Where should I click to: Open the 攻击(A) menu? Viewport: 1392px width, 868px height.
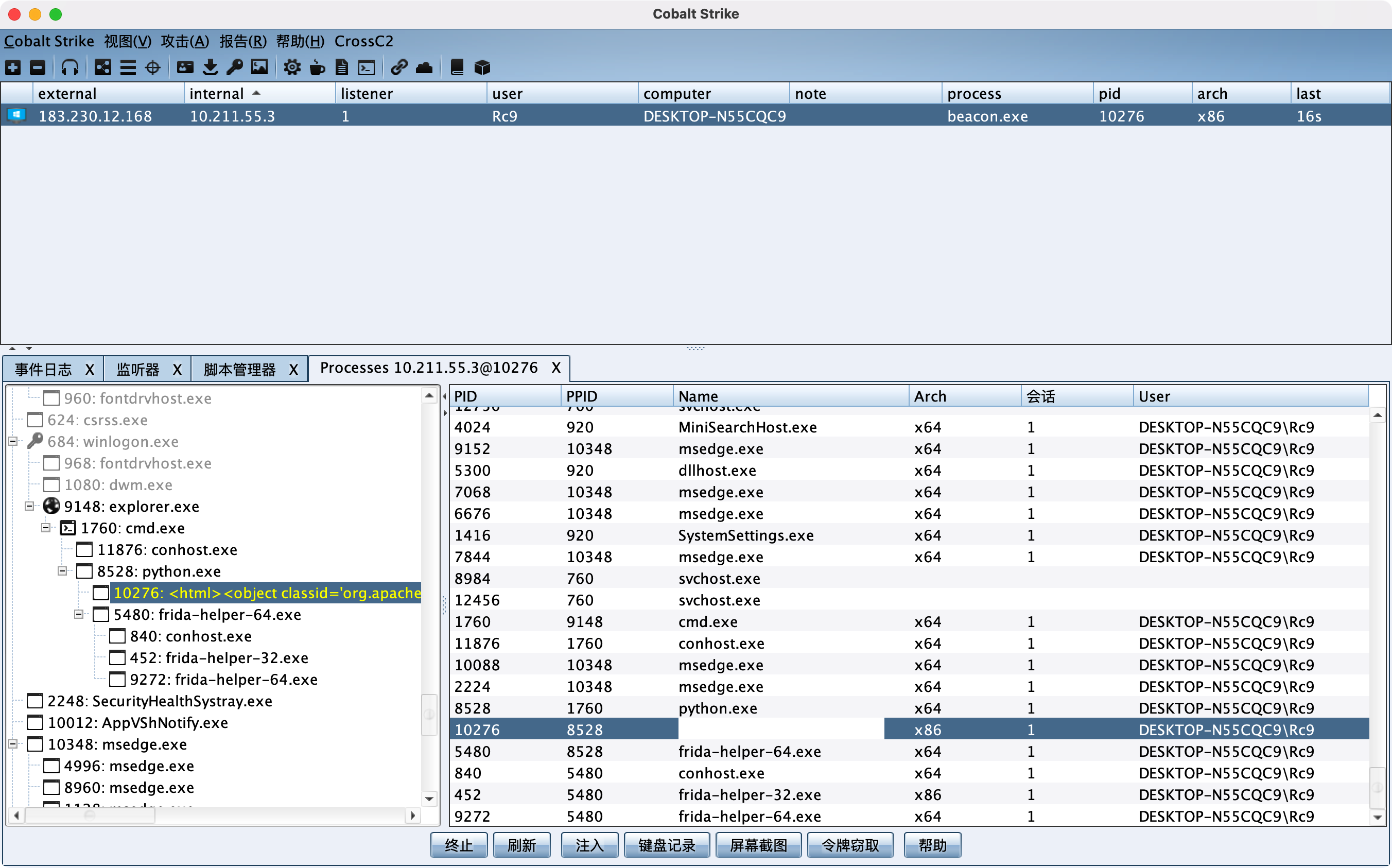click(185, 41)
